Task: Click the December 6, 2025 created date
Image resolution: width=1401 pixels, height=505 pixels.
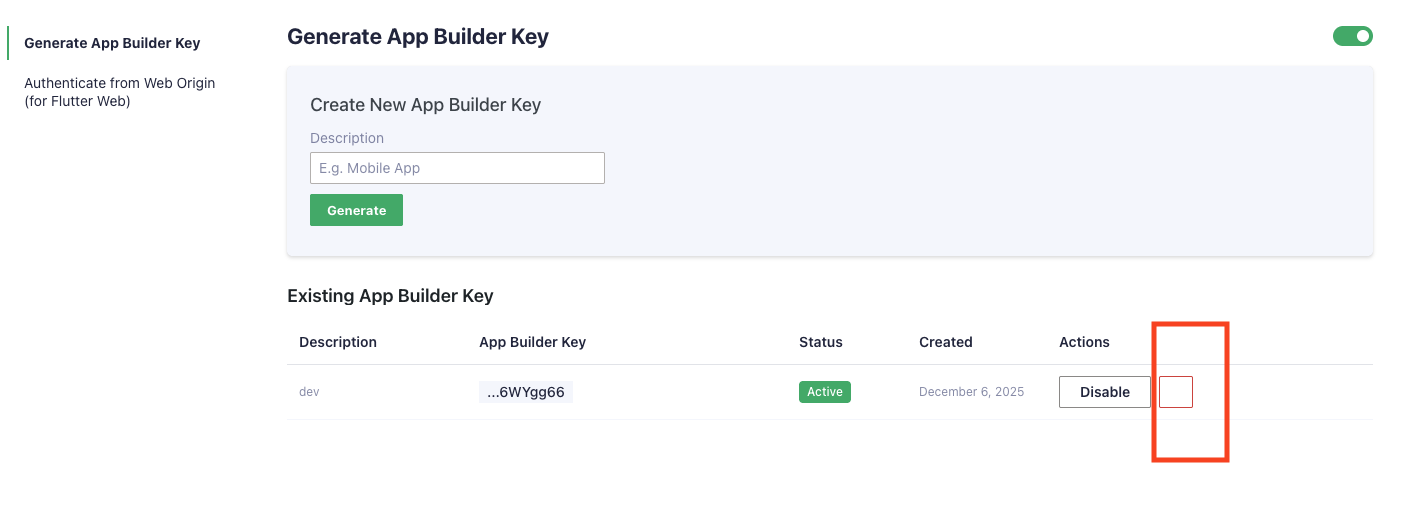Action: tap(971, 392)
